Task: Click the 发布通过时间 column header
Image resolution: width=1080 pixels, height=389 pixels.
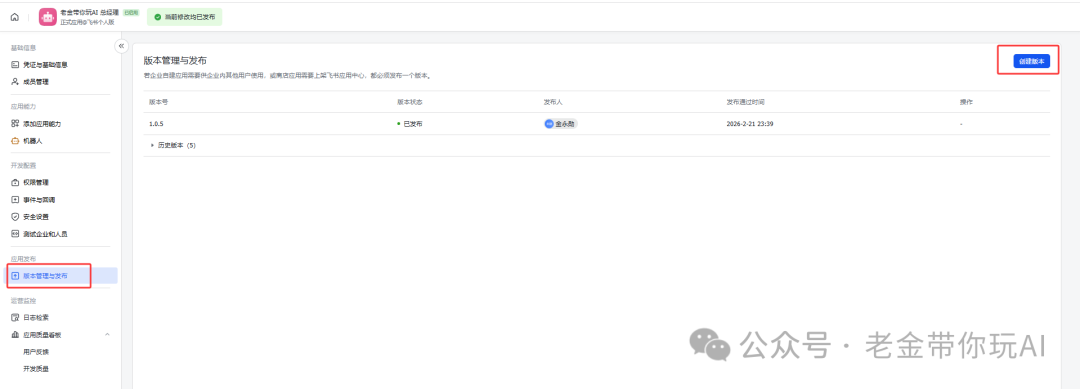Action: tap(745, 102)
